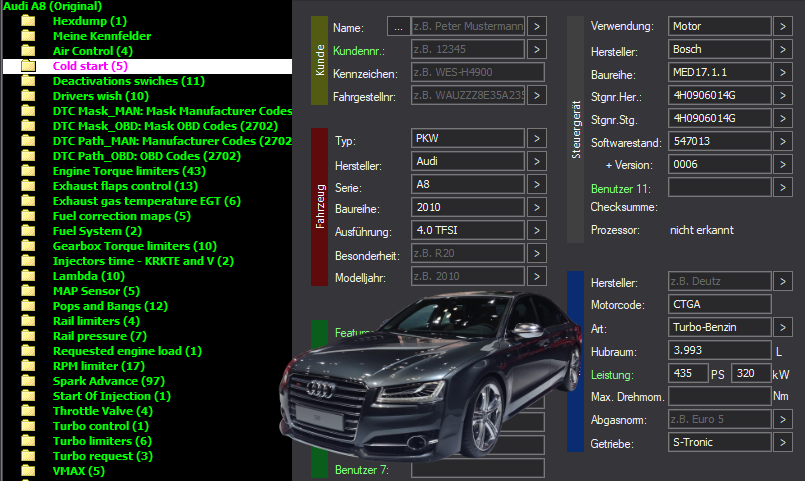Open the arrow next to Typ PKW
Viewport: 805px width, 481px height.
click(x=536, y=138)
